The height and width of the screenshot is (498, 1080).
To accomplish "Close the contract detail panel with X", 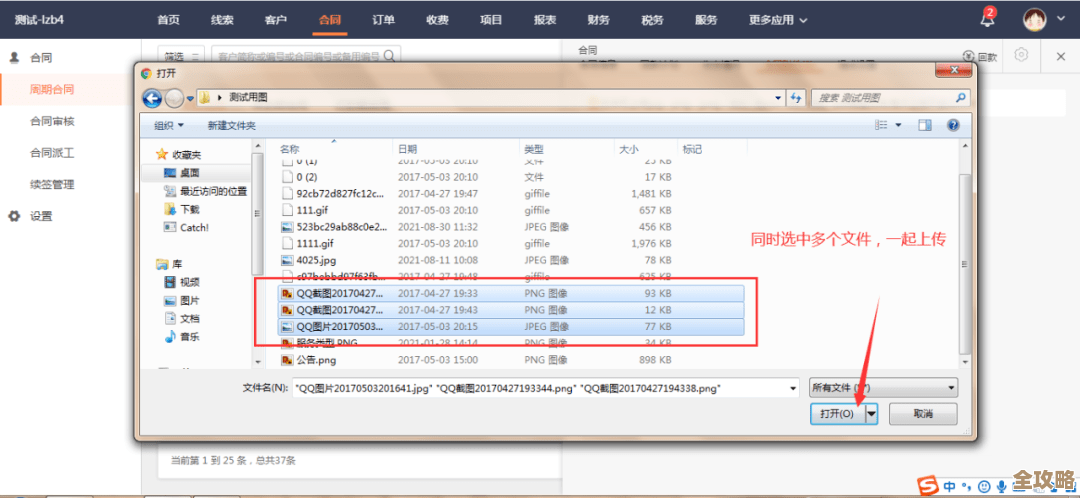I will pos(1061,56).
